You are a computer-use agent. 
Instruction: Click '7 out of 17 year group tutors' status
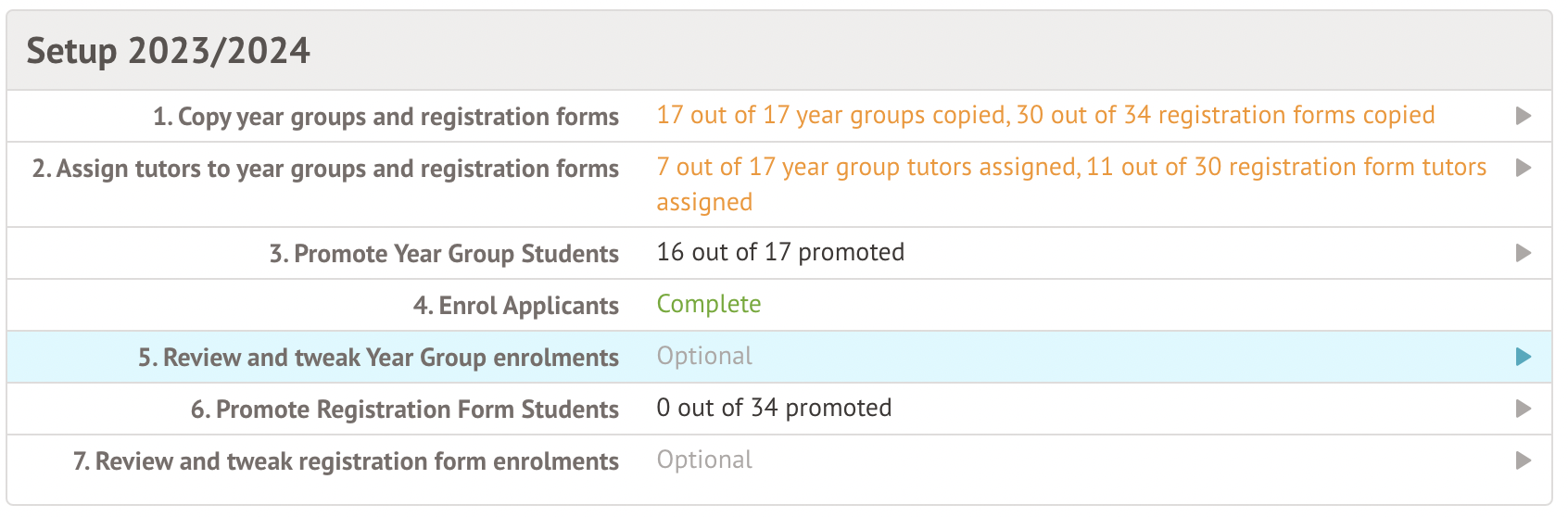tap(866, 168)
